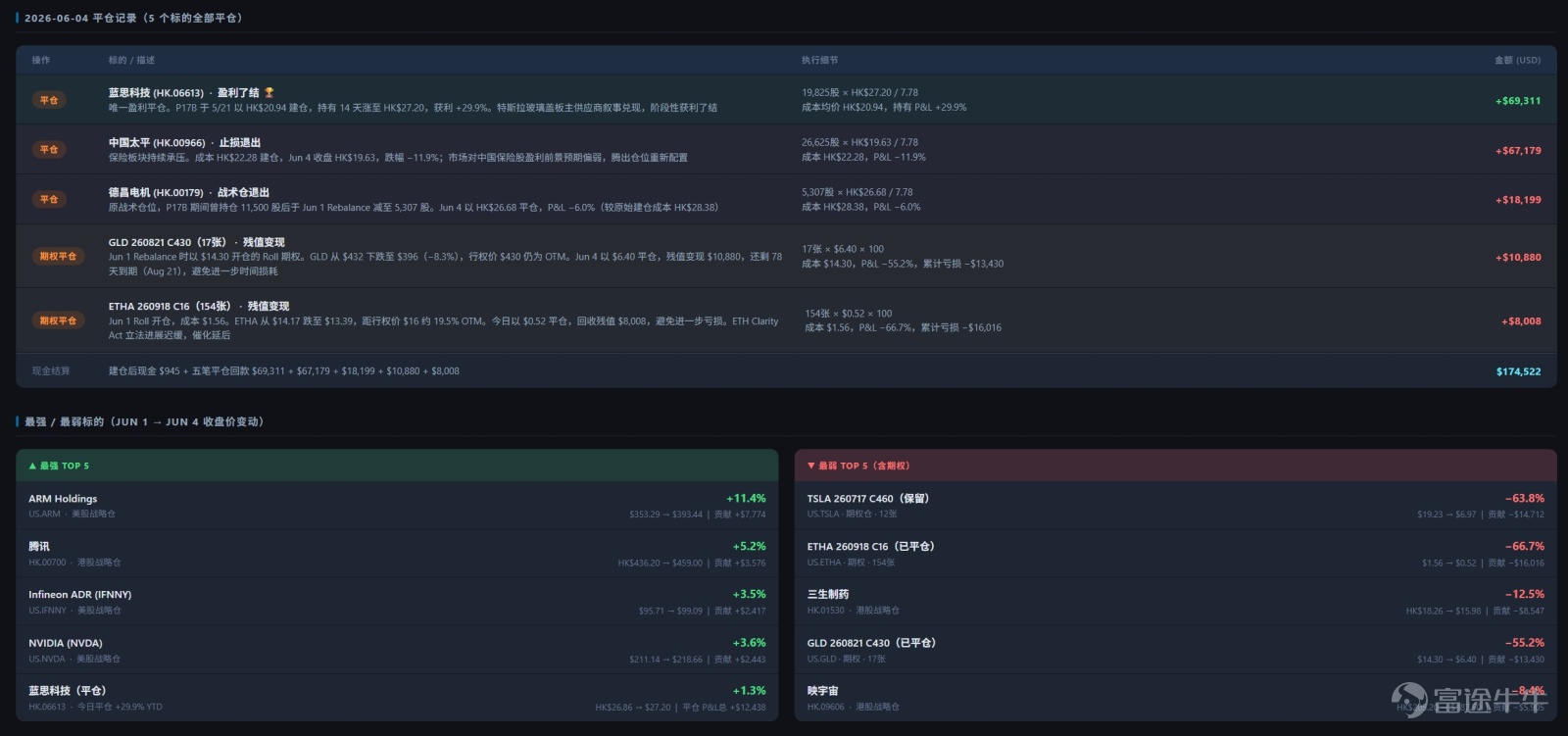Click execution detail 19,825股 × HK$27.20 / 7.78
The width and height of the screenshot is (1568, 736).
[x=859, y=93]
